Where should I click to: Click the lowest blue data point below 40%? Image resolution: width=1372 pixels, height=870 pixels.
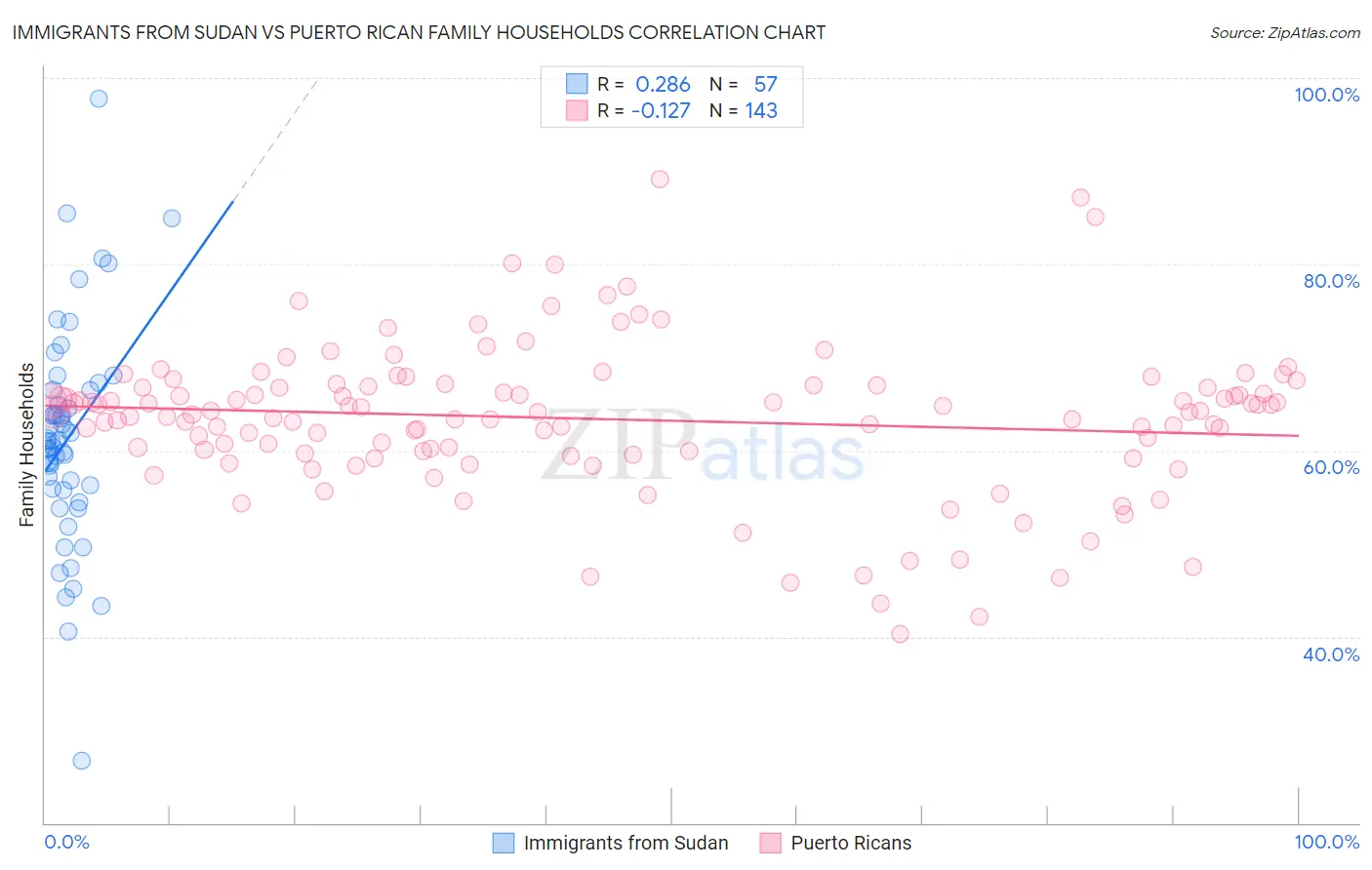click(82, 761)
